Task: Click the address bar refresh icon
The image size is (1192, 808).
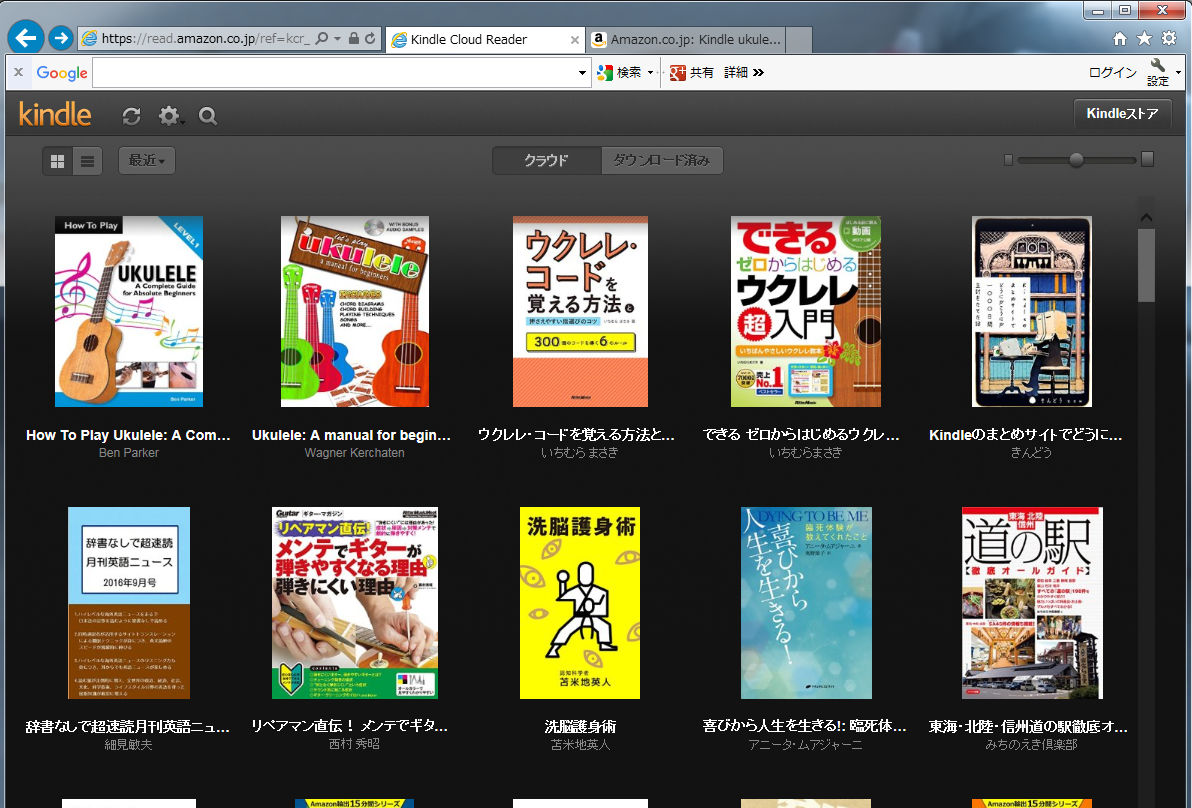Action: (x=370, y=38)
